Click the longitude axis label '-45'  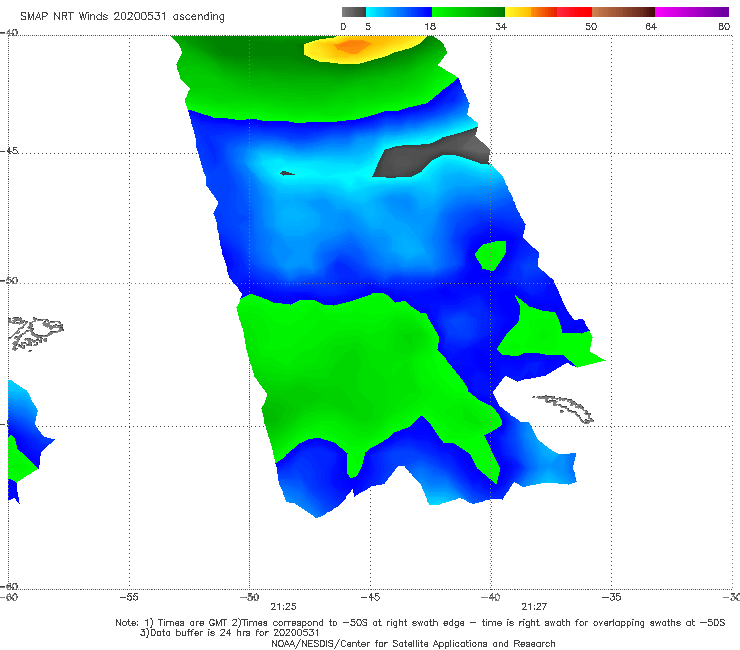tap(370, 597)
